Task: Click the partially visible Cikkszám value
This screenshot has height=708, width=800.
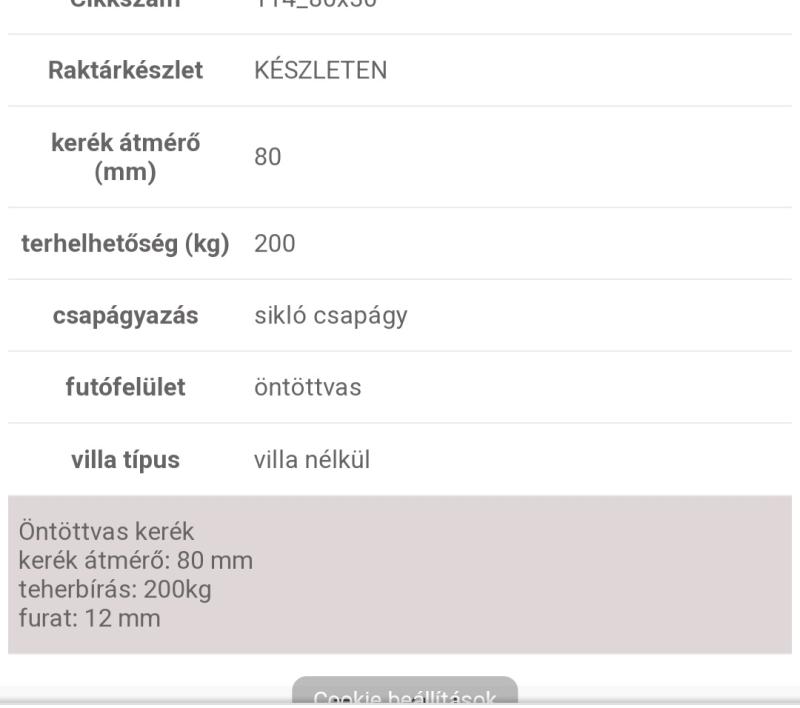Action: point(315,4)
